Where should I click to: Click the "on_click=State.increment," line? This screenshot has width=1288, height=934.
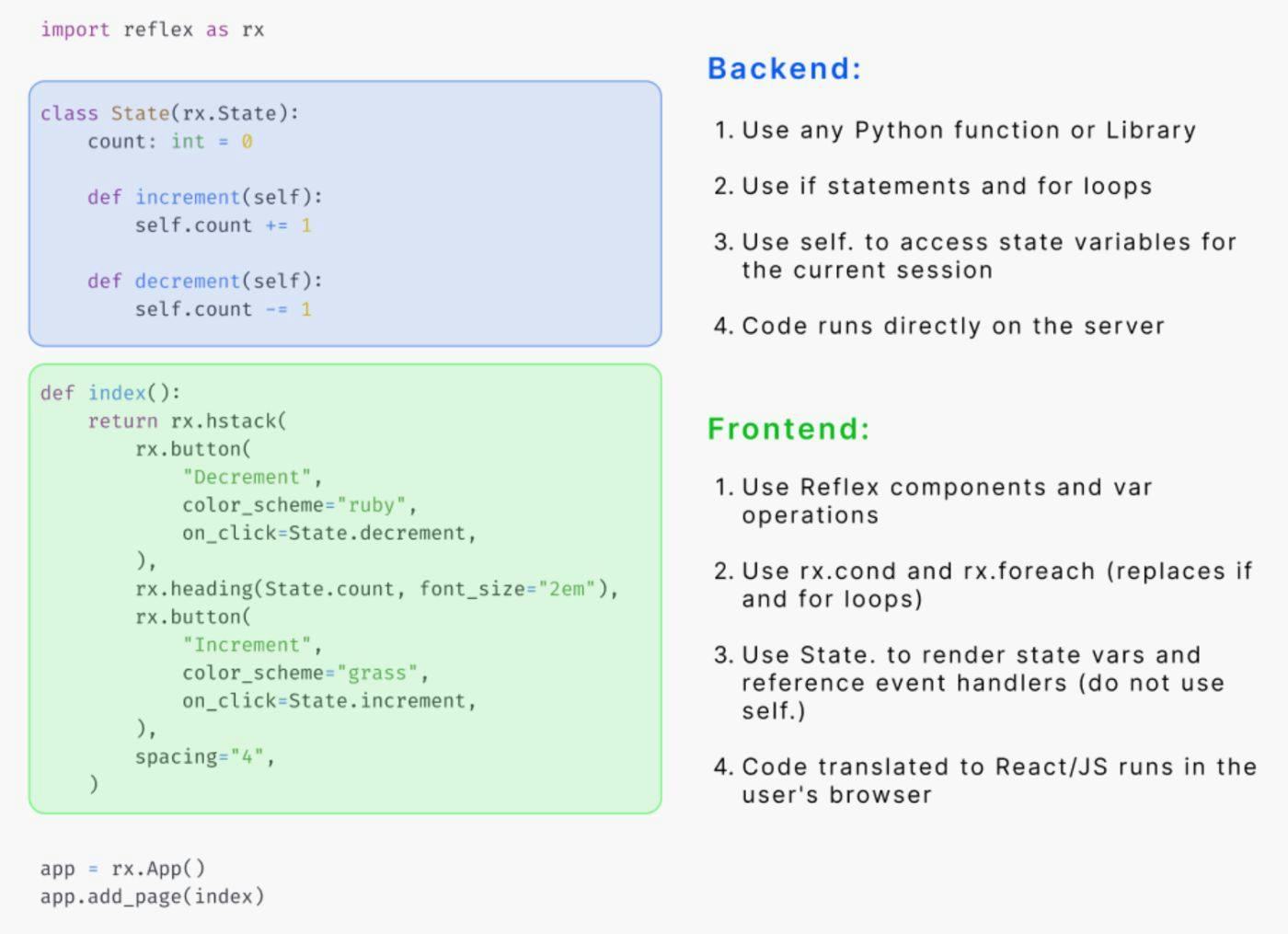pyautogui.click(x=328, y=701)
